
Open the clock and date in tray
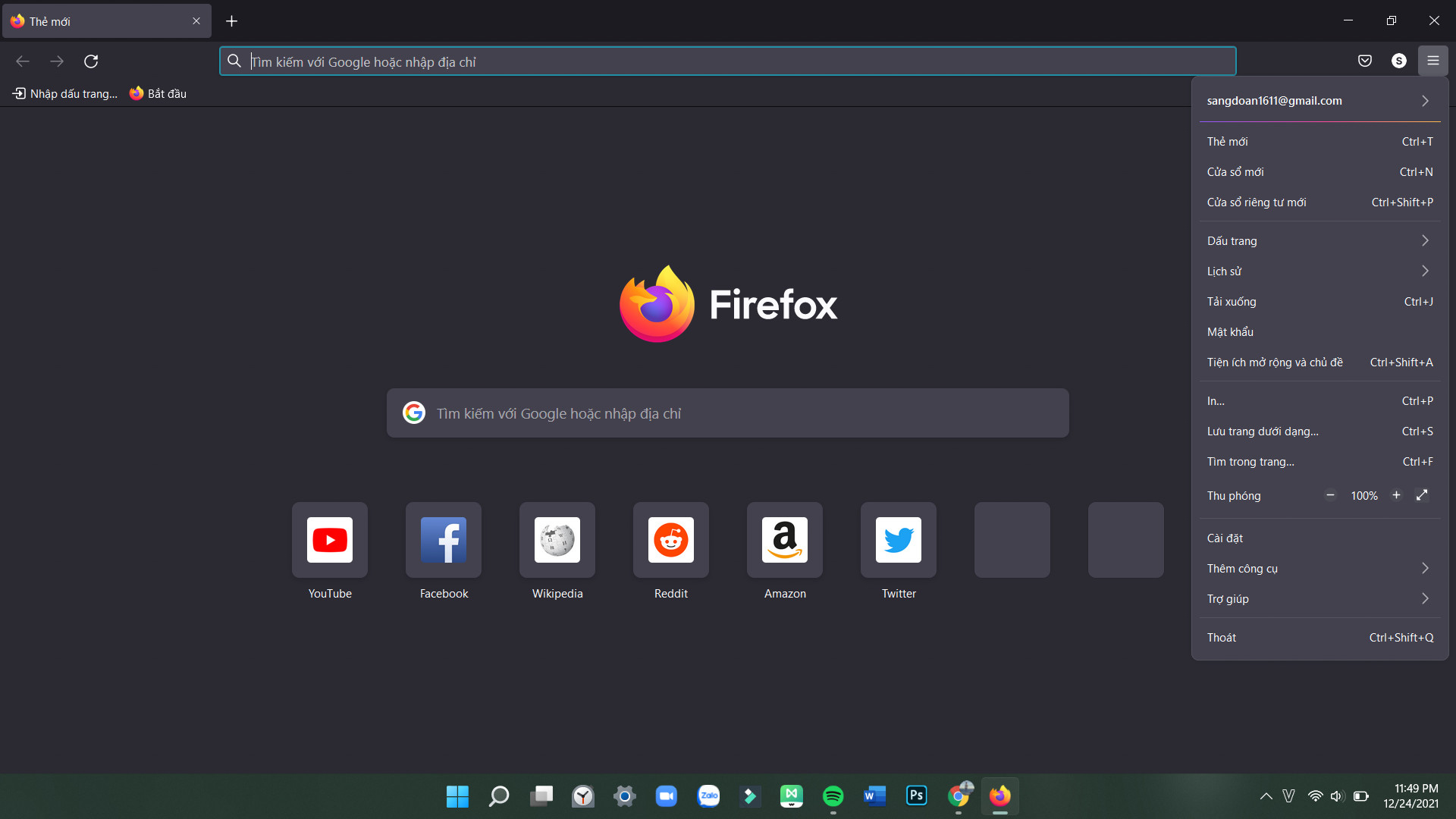(x=1410, y=796)
